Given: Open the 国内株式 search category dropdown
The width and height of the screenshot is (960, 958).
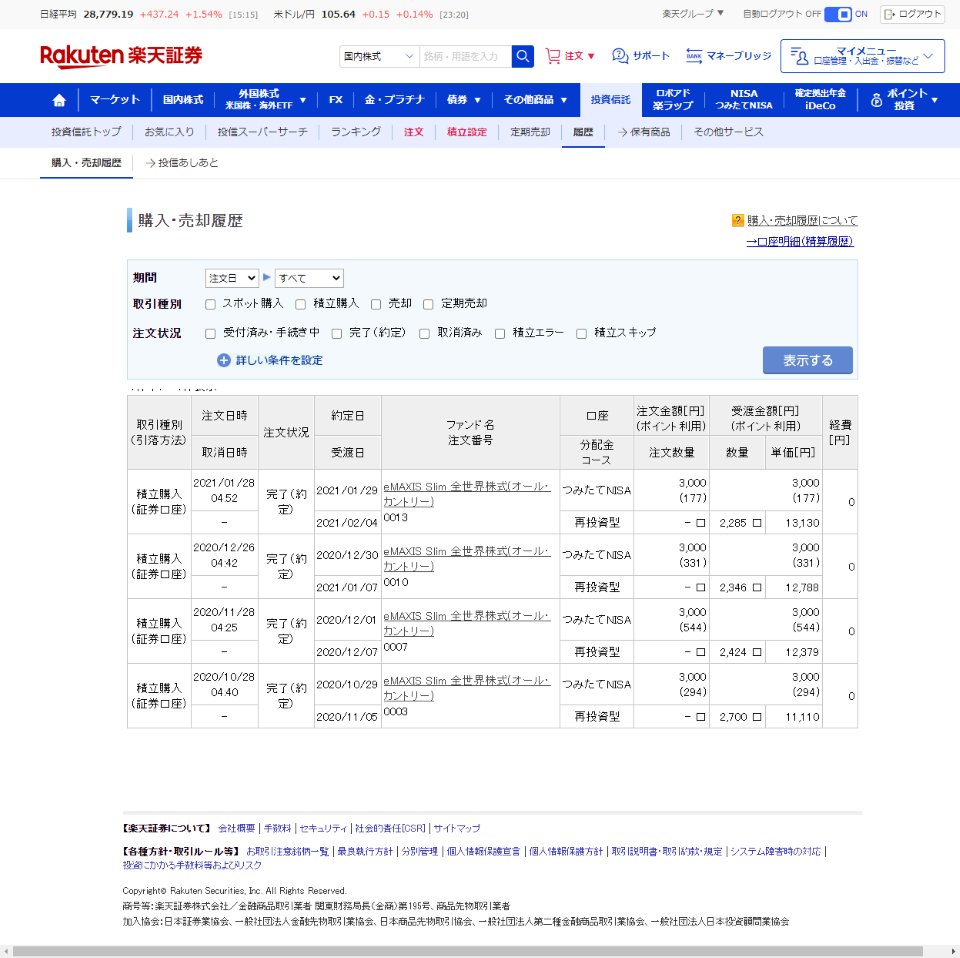Looking at the screenshot, I should (x=380, y=56).
